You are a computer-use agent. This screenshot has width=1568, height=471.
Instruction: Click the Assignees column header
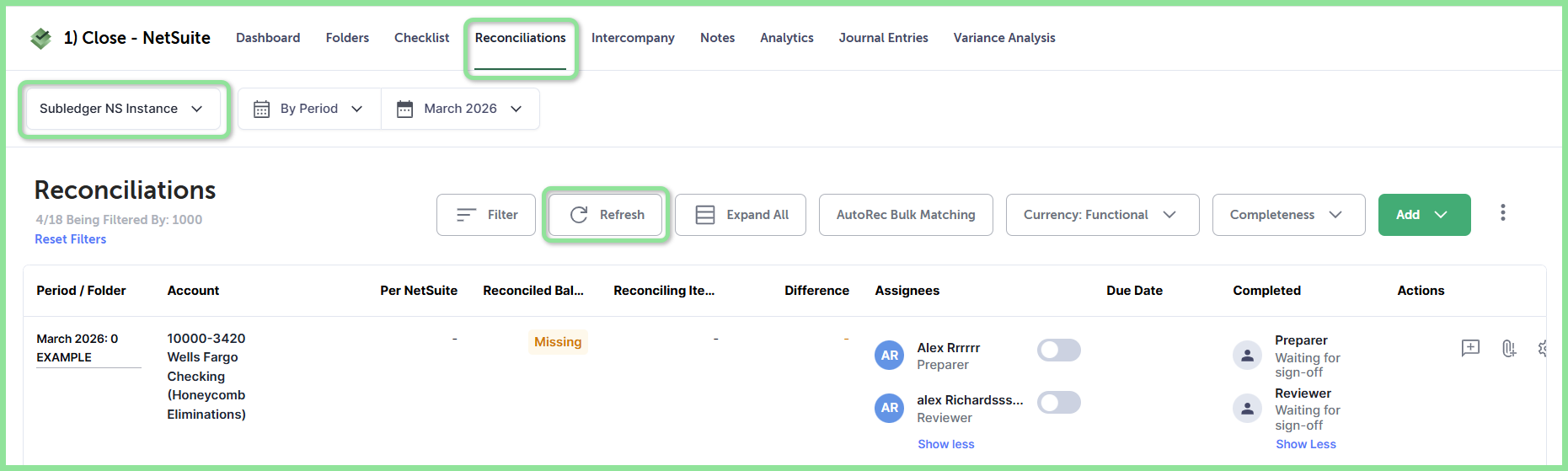point(907,291)
